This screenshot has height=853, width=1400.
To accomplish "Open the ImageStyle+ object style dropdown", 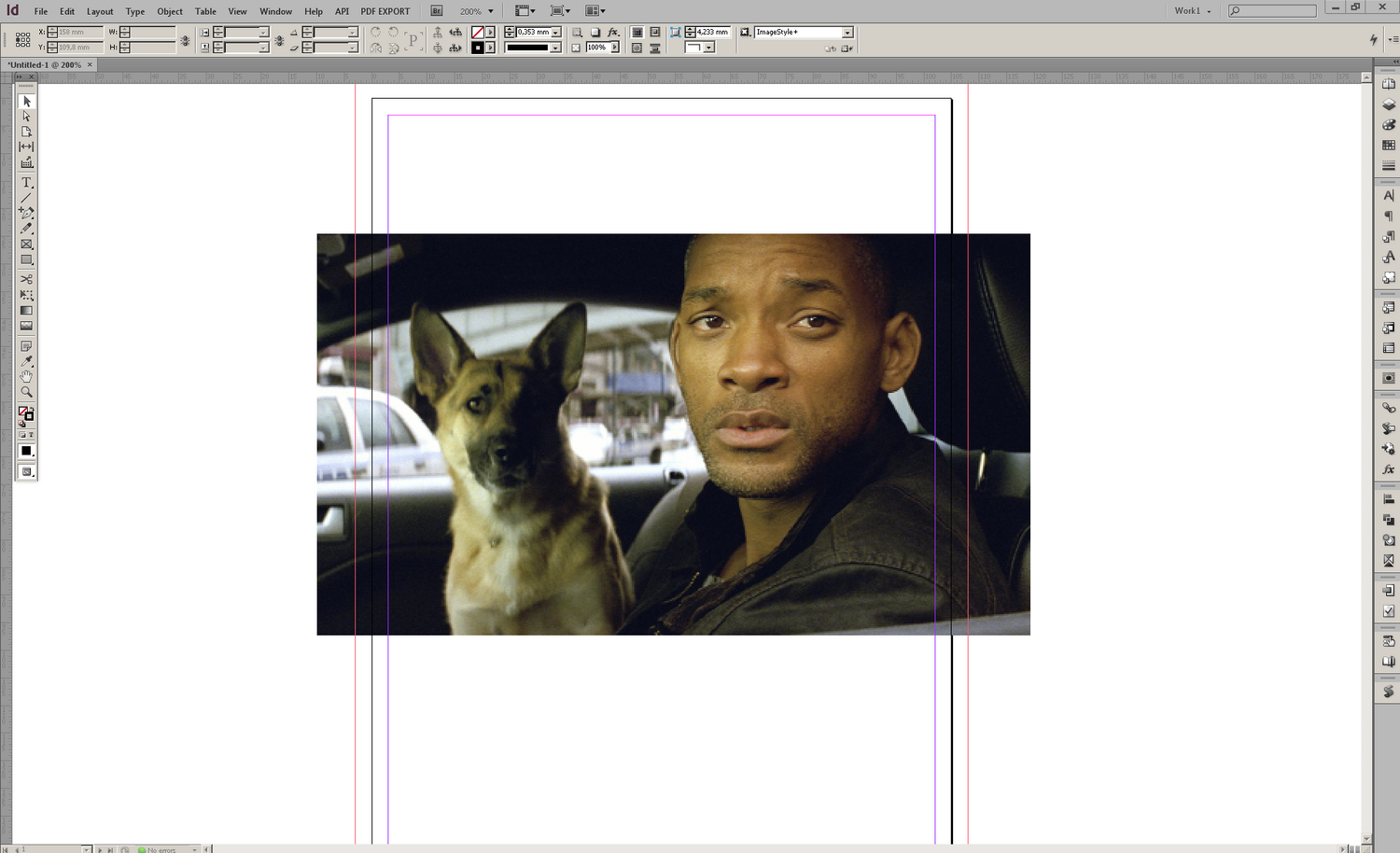I will (847, 32).
